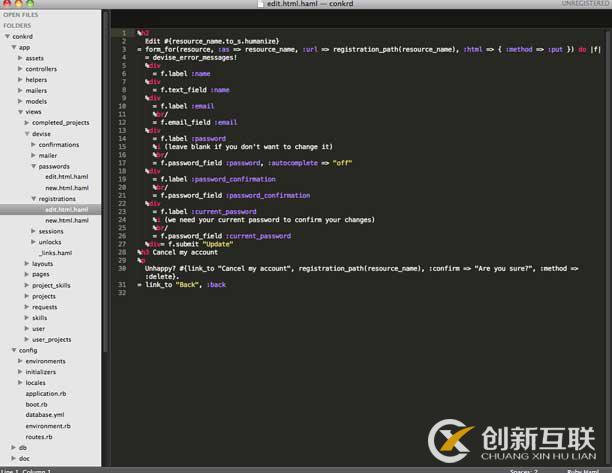Collapse the app folder
The height and width of the screenshot is (473, 612).
tap(14, 47)
